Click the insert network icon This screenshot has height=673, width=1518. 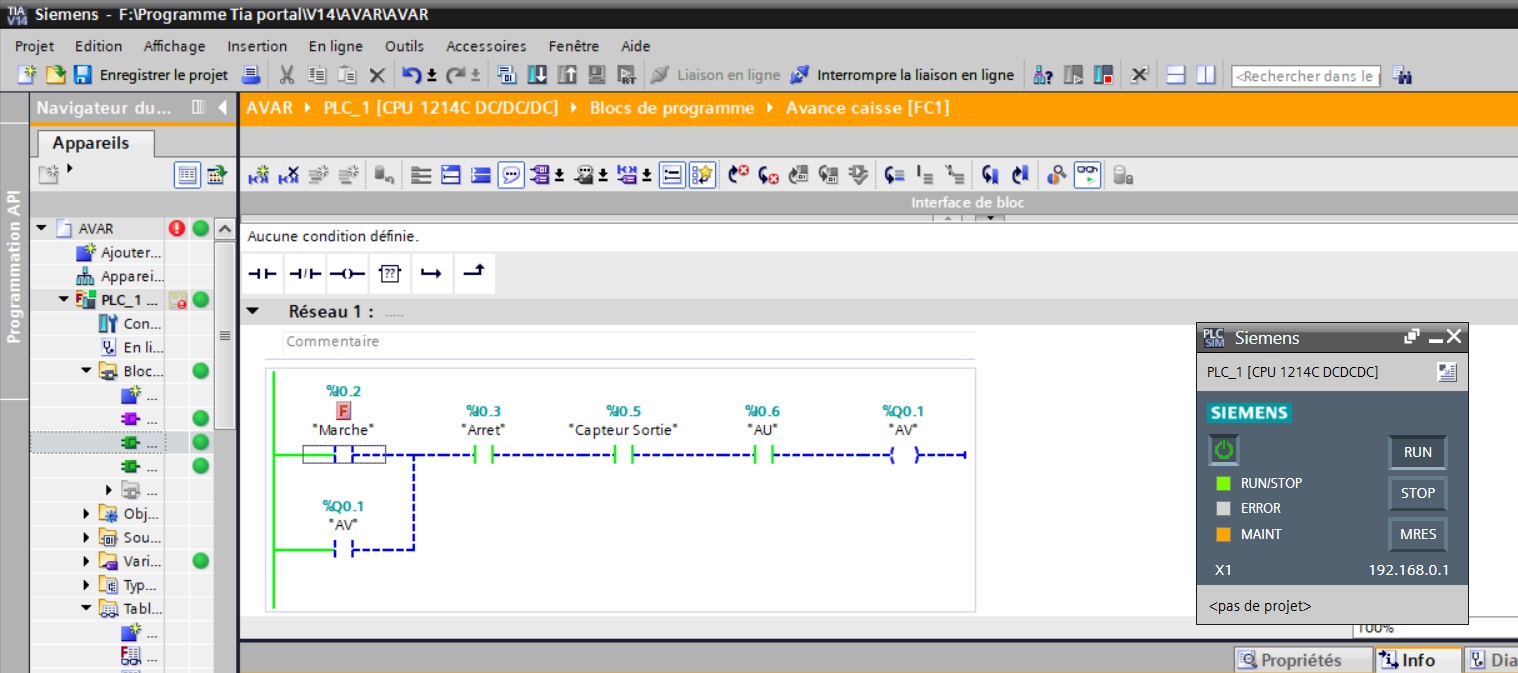(259, 176)
